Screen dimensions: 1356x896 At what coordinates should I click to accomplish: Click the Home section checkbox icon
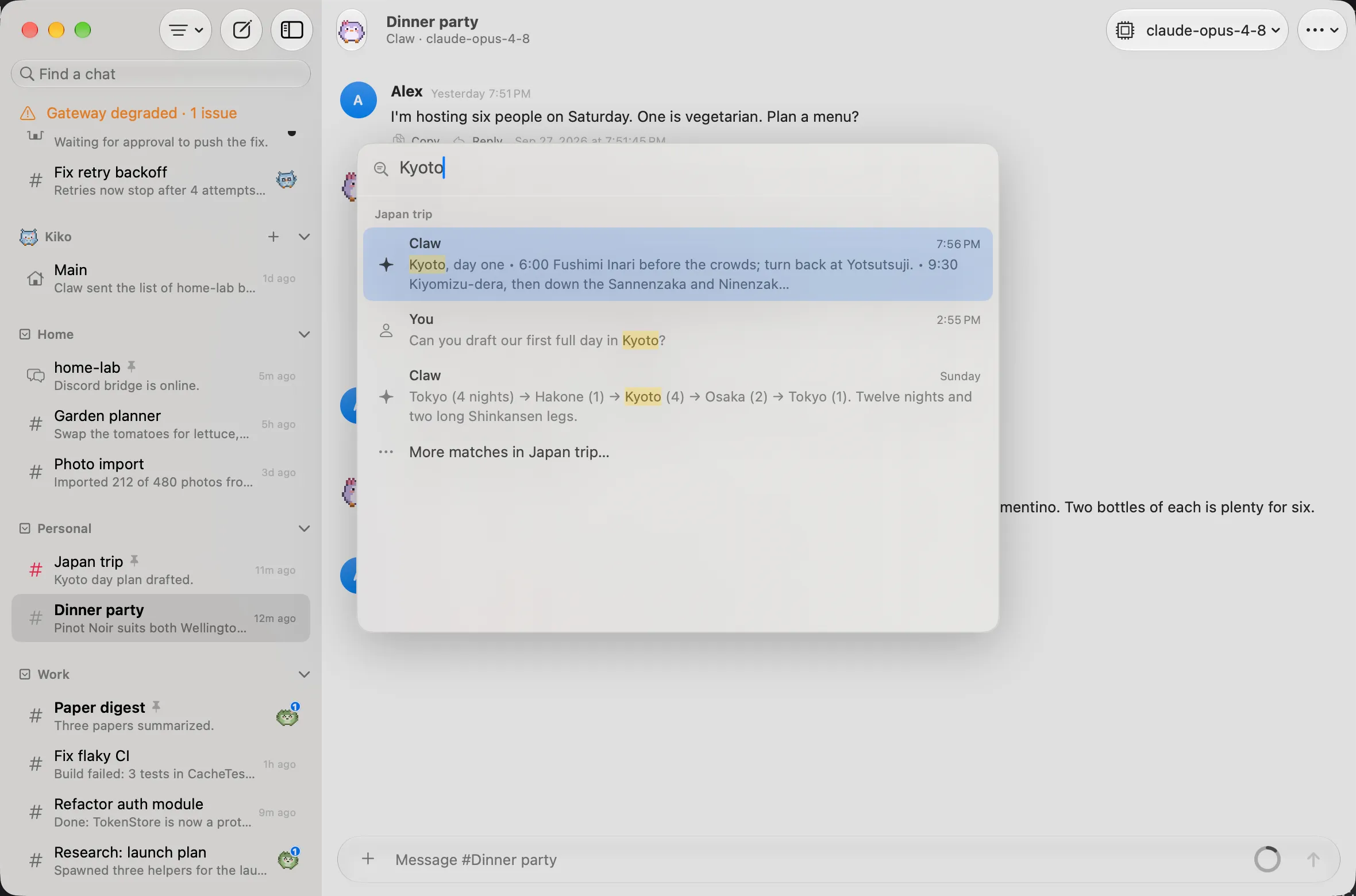pos(25,334)
